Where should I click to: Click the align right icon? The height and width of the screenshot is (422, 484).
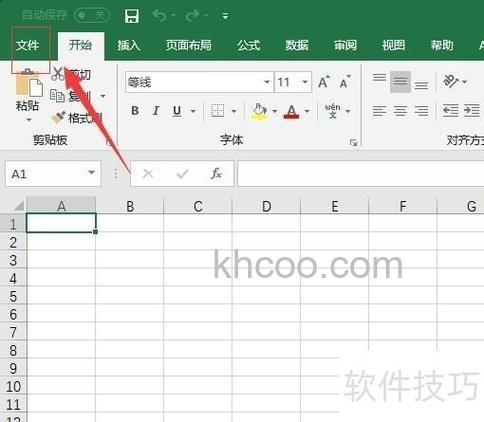pos(421,111)
